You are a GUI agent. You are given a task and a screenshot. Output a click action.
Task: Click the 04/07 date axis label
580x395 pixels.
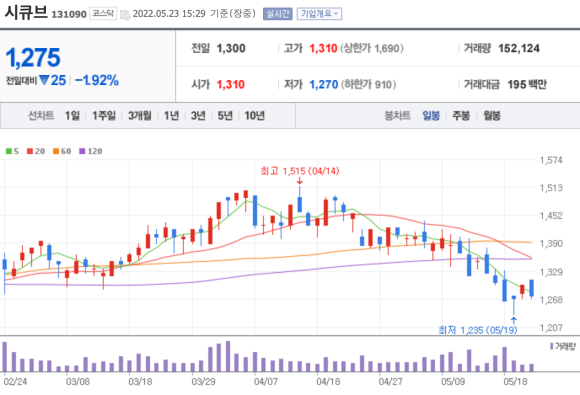pyautogui.click(x=266, y=382)
